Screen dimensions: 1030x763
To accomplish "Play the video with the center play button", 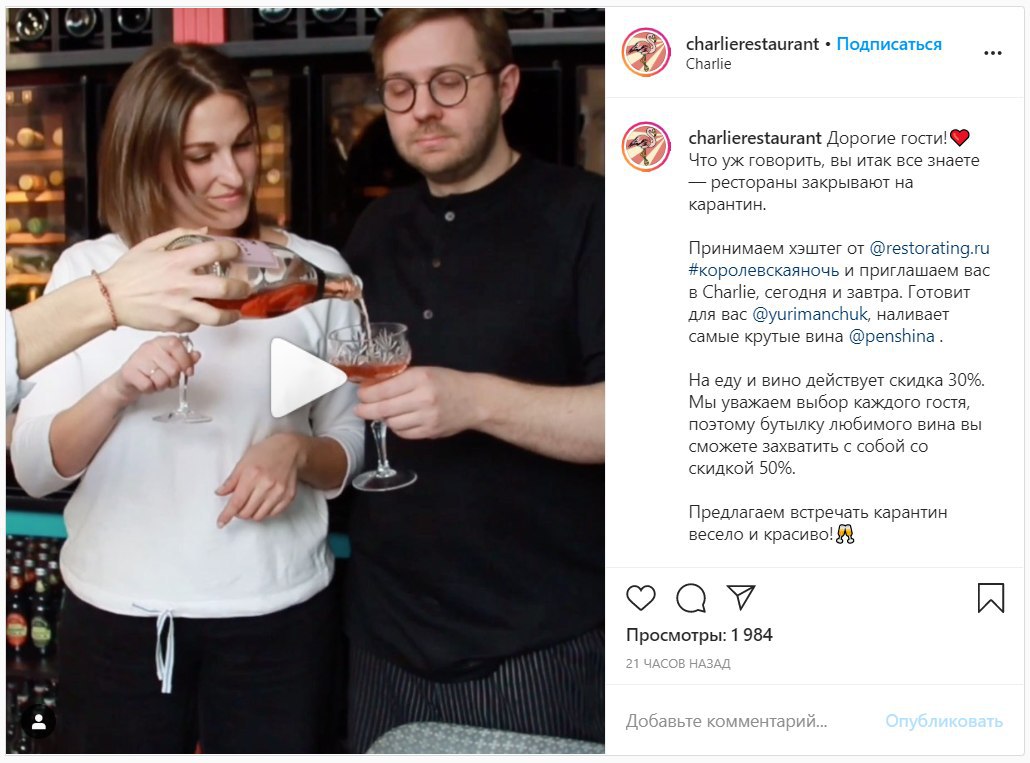I will coord(306,378).
